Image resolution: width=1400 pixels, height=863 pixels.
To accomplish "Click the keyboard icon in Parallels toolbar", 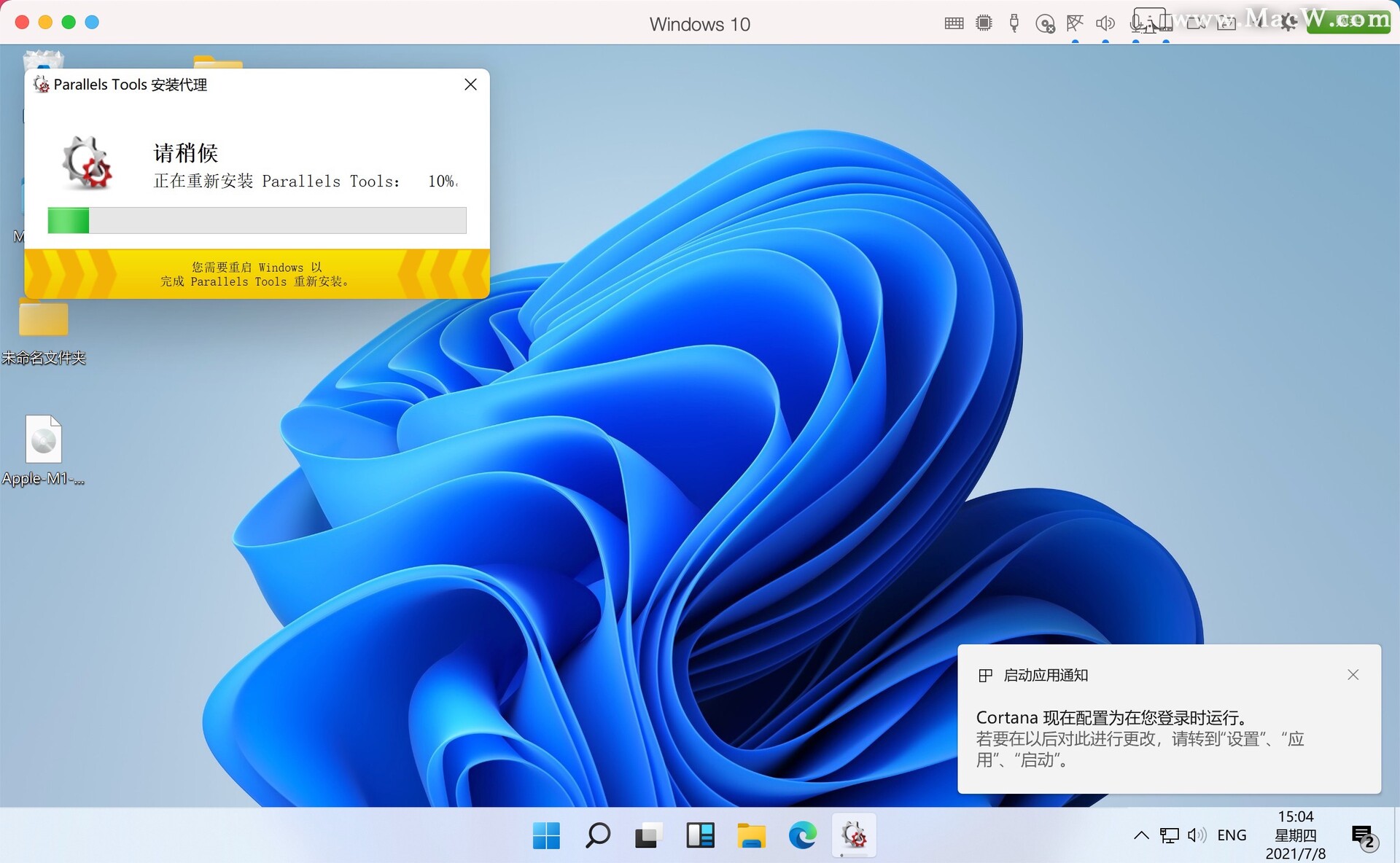I will 954,23.
